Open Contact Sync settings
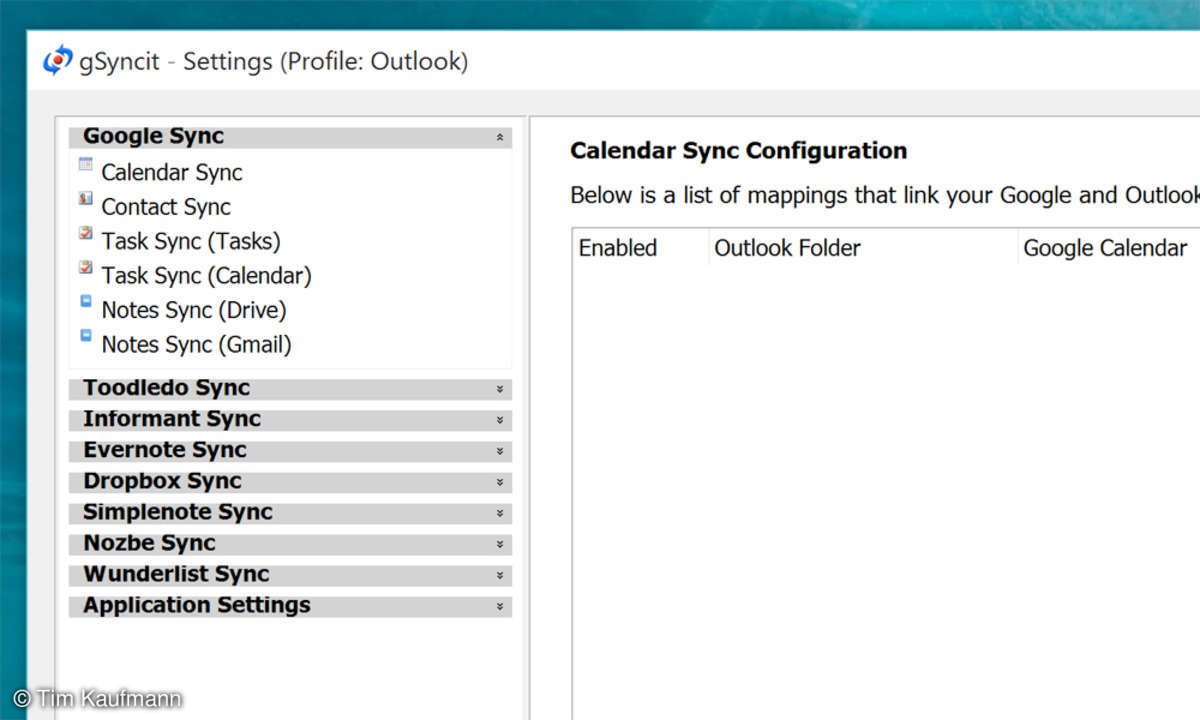This screenshot has height=720, width=1200. pos(166,207)
